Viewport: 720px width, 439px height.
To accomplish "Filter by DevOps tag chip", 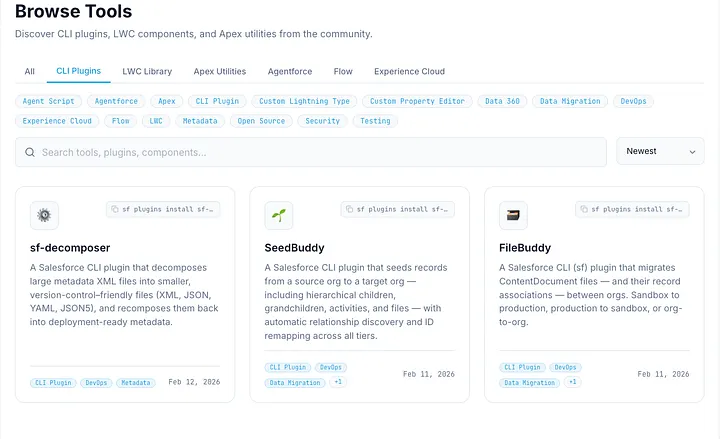I will (633, 101).
